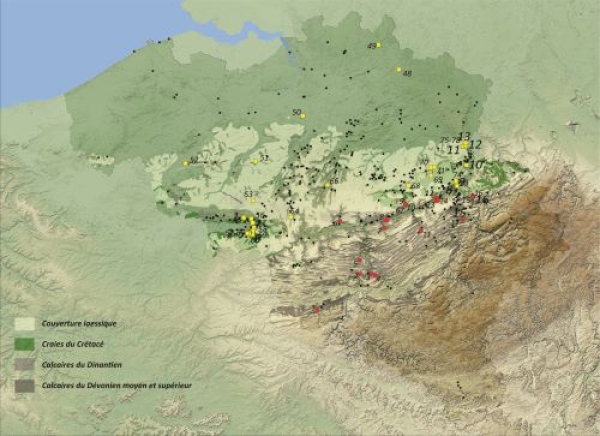The height and width of the screenshot is (436, 600).
Task: Click the yellow marker labeled 66
Action: pyautogui.click(x=328, y=185)
